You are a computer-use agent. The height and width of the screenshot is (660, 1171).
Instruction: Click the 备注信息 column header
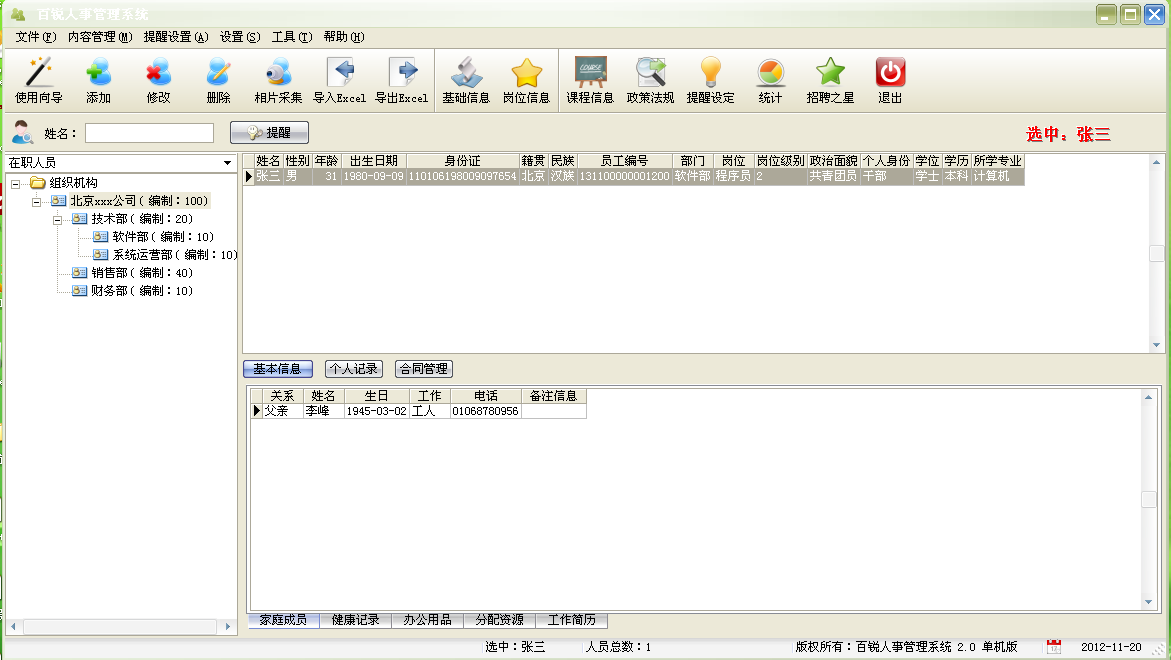click(x=553, y=396)
